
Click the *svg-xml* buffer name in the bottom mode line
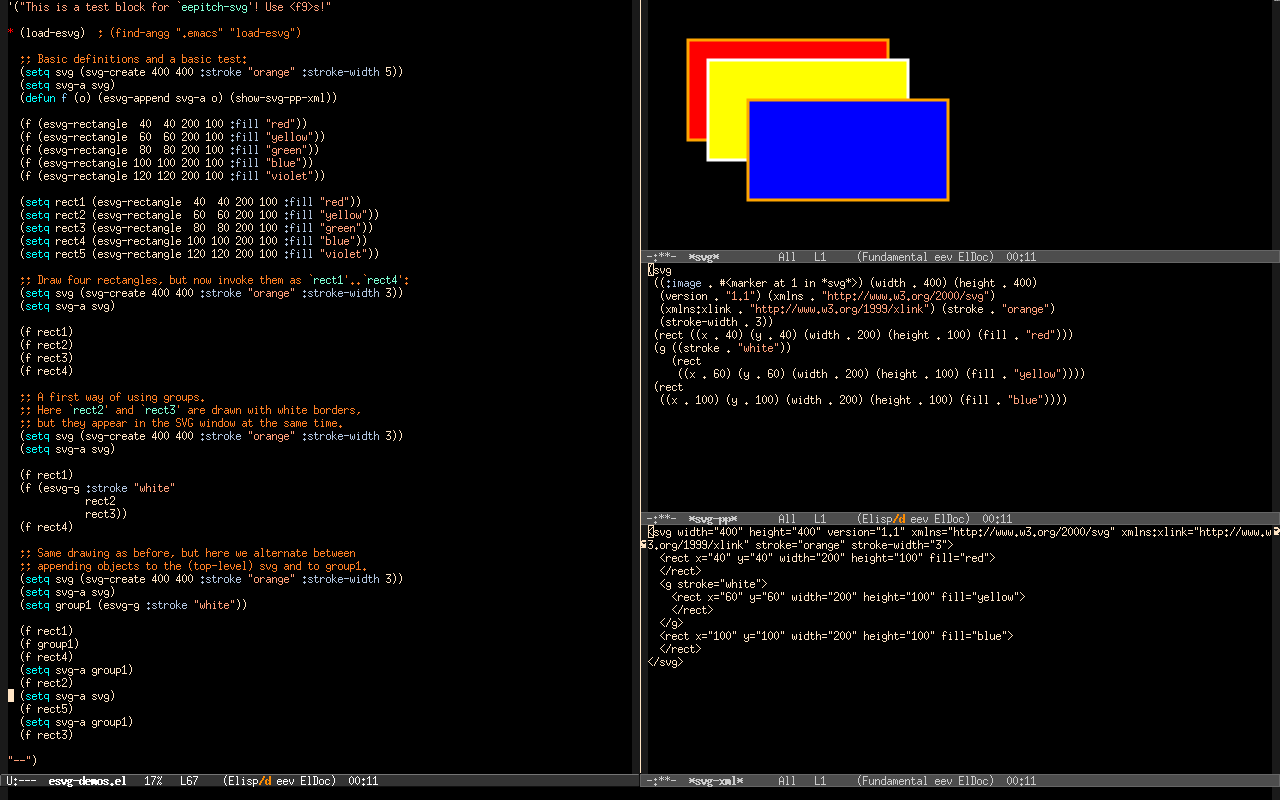click(716, 781)
